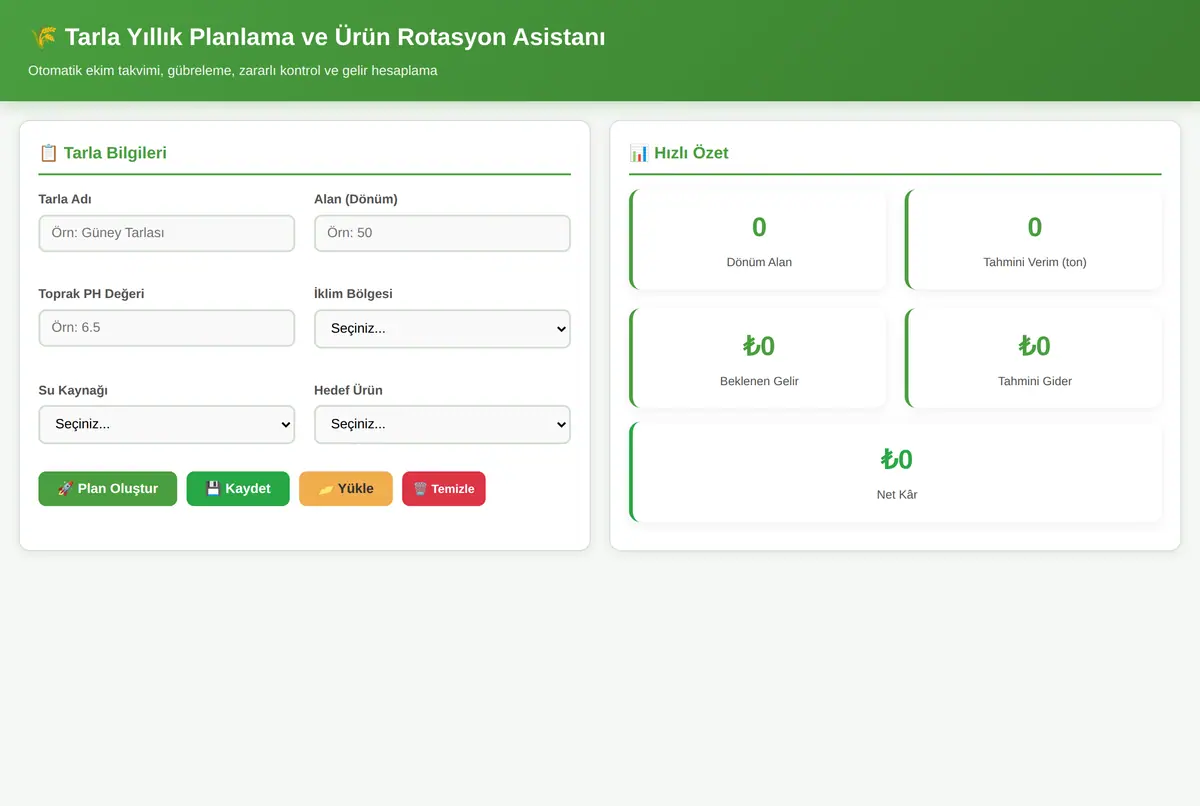Select the Net Kâr summary card
The image size is (1200, 806).
tap(896, 472)
